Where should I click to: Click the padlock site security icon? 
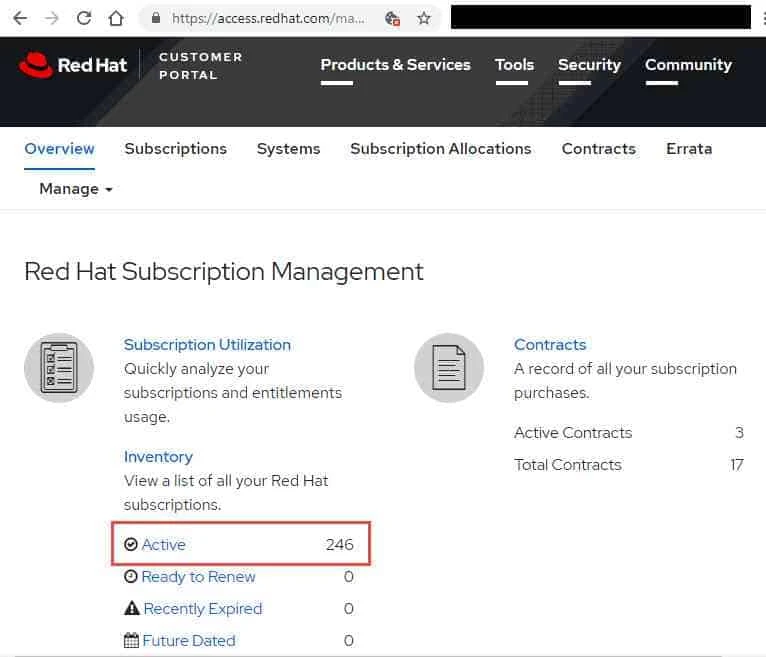tap(156, 18)
